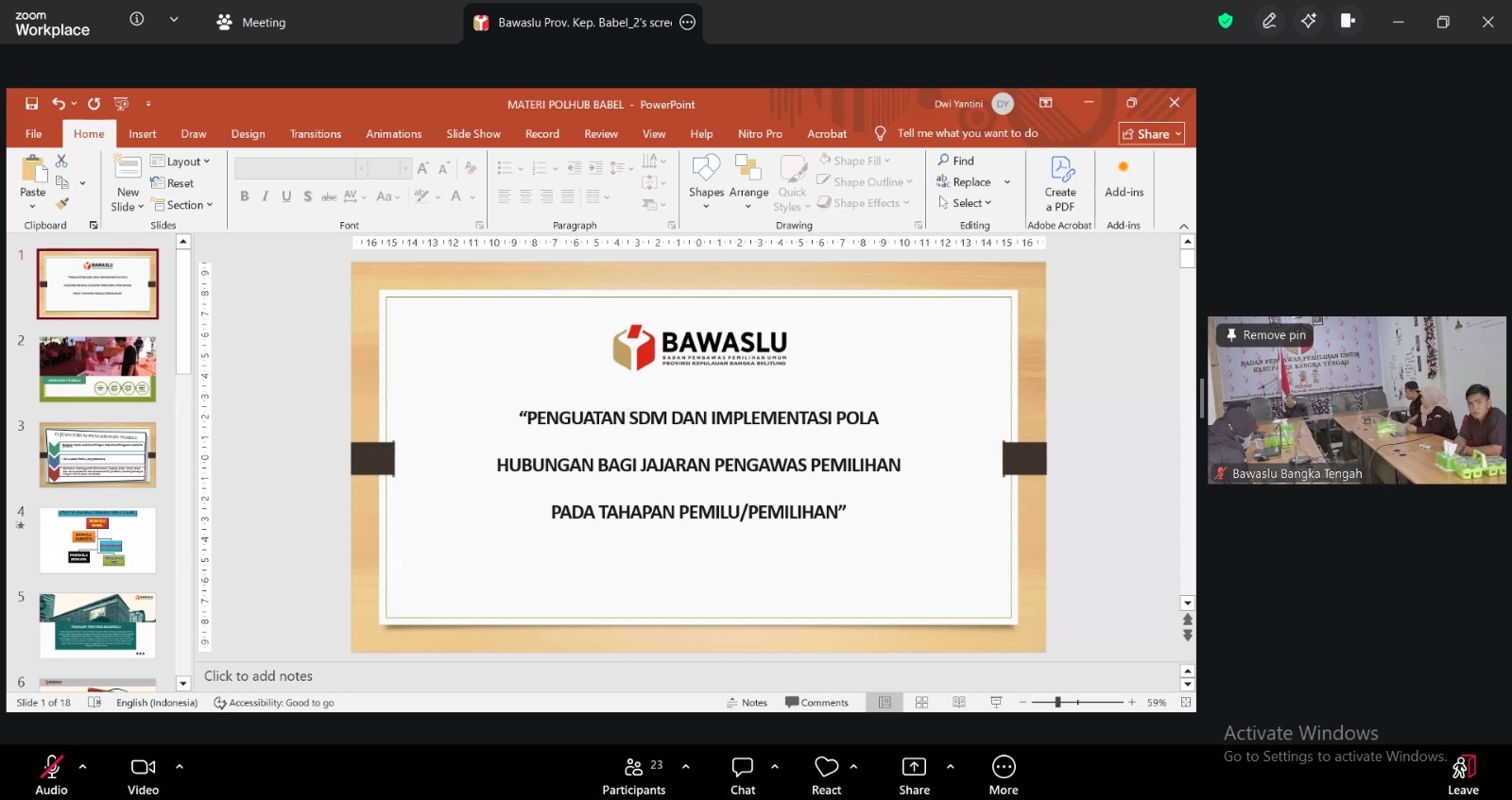Click the Replace button
1512x800 pixels.
pos(965,182)
